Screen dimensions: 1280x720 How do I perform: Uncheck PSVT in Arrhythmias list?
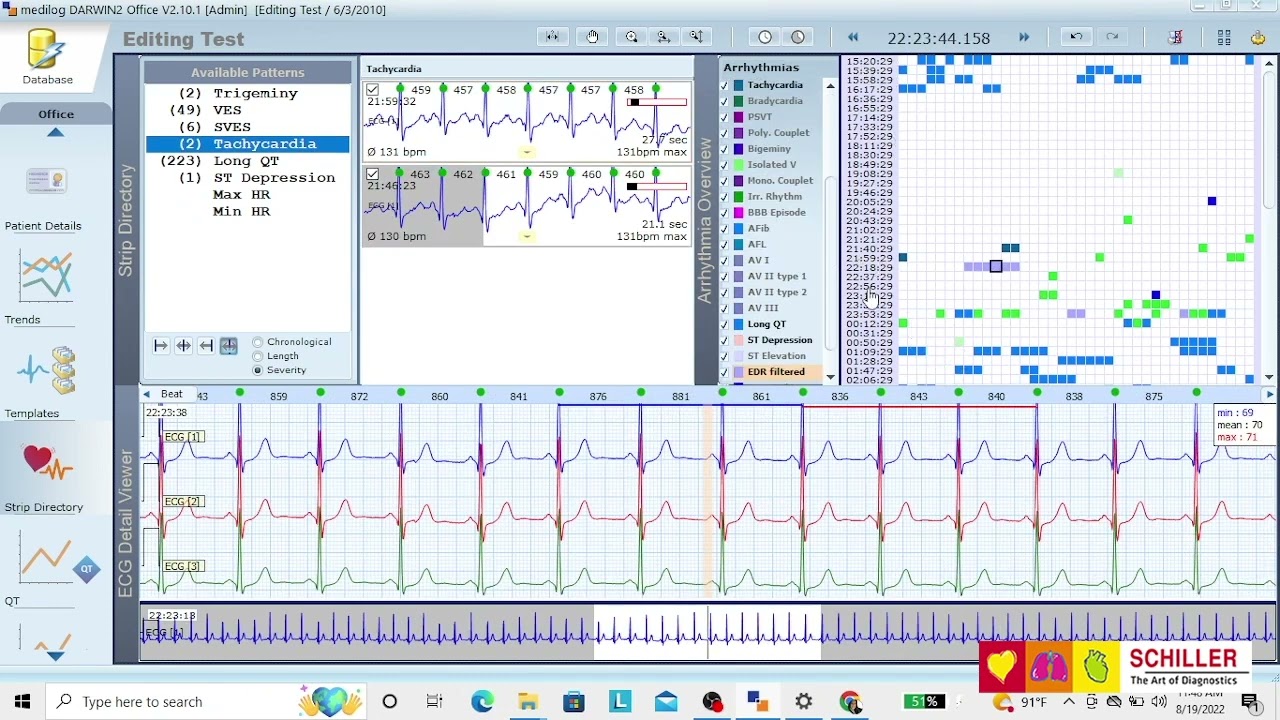coord(725,117)
